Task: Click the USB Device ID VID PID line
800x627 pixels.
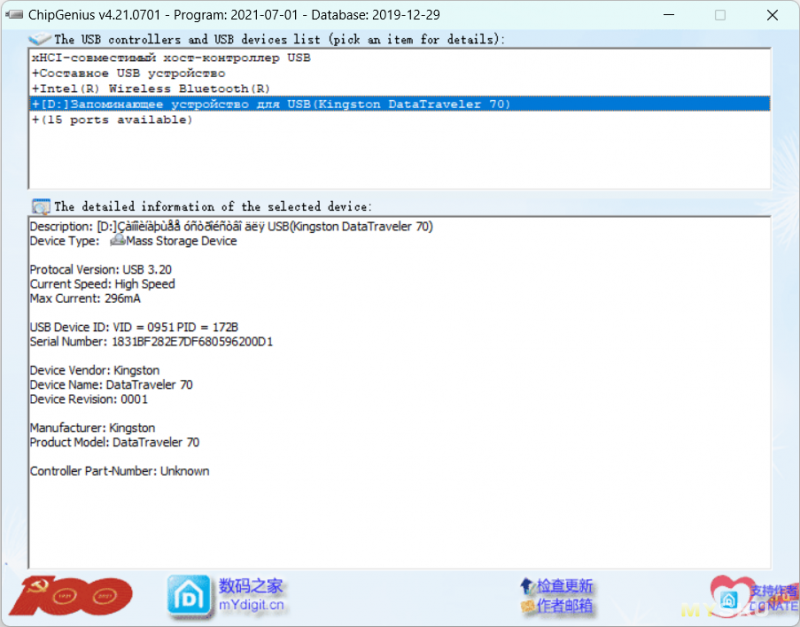Action: point(134,327)
